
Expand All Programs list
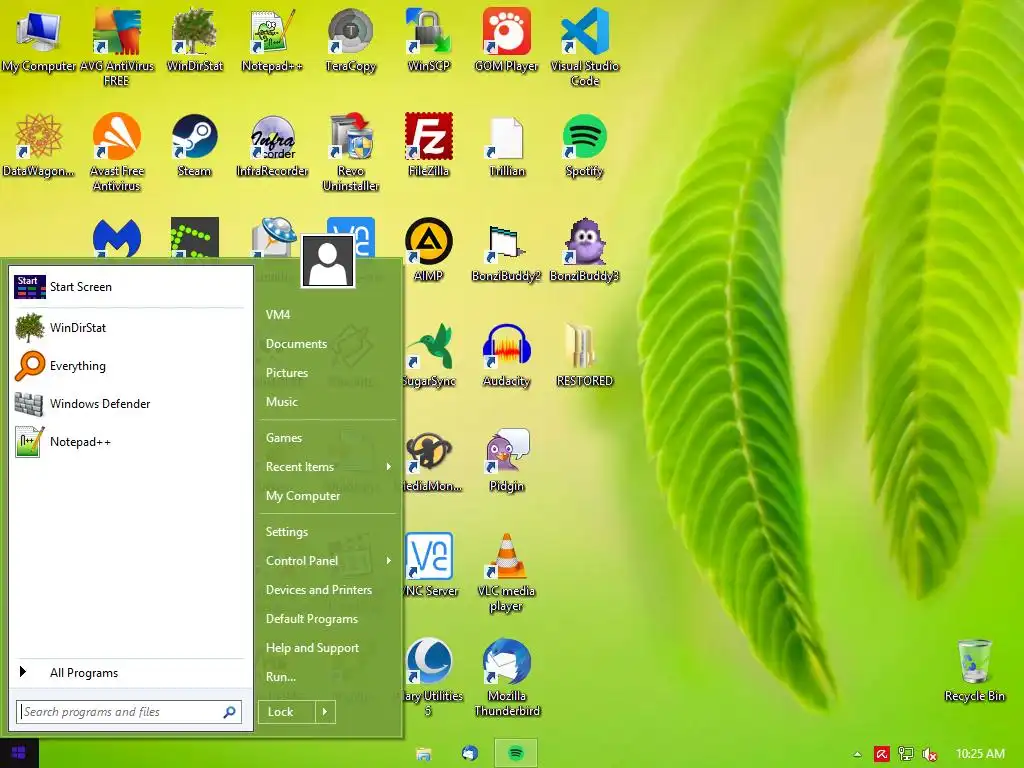coord(131,673)
